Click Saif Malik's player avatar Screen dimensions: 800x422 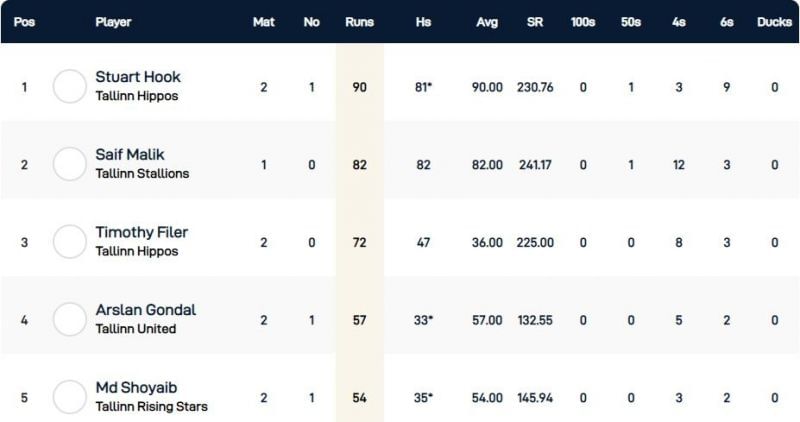70,164
